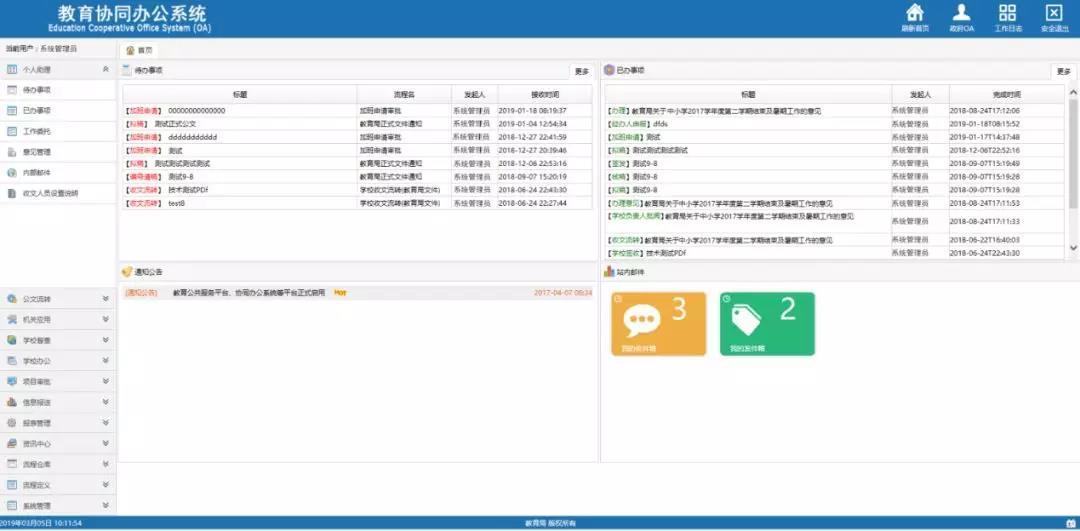Click the 2019-01-18T08:15:52 completion time

click(985, 124)
